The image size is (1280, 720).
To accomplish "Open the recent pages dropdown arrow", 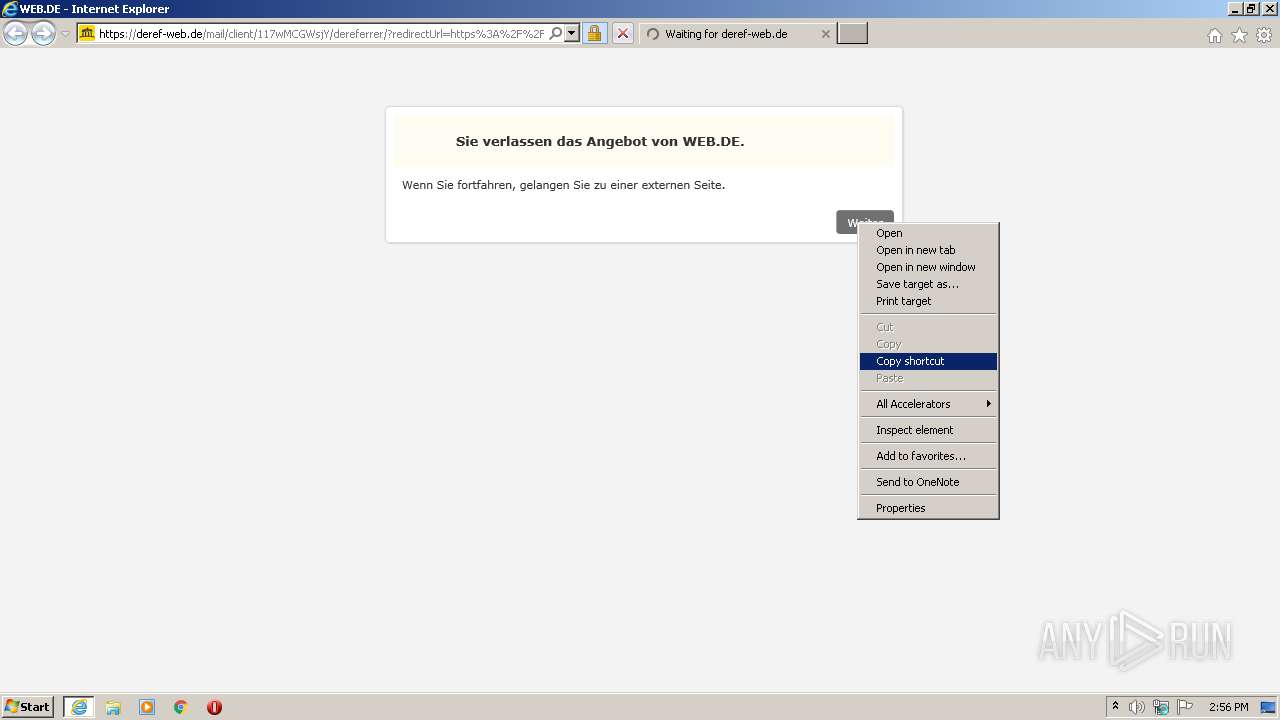I will point(65,34).
